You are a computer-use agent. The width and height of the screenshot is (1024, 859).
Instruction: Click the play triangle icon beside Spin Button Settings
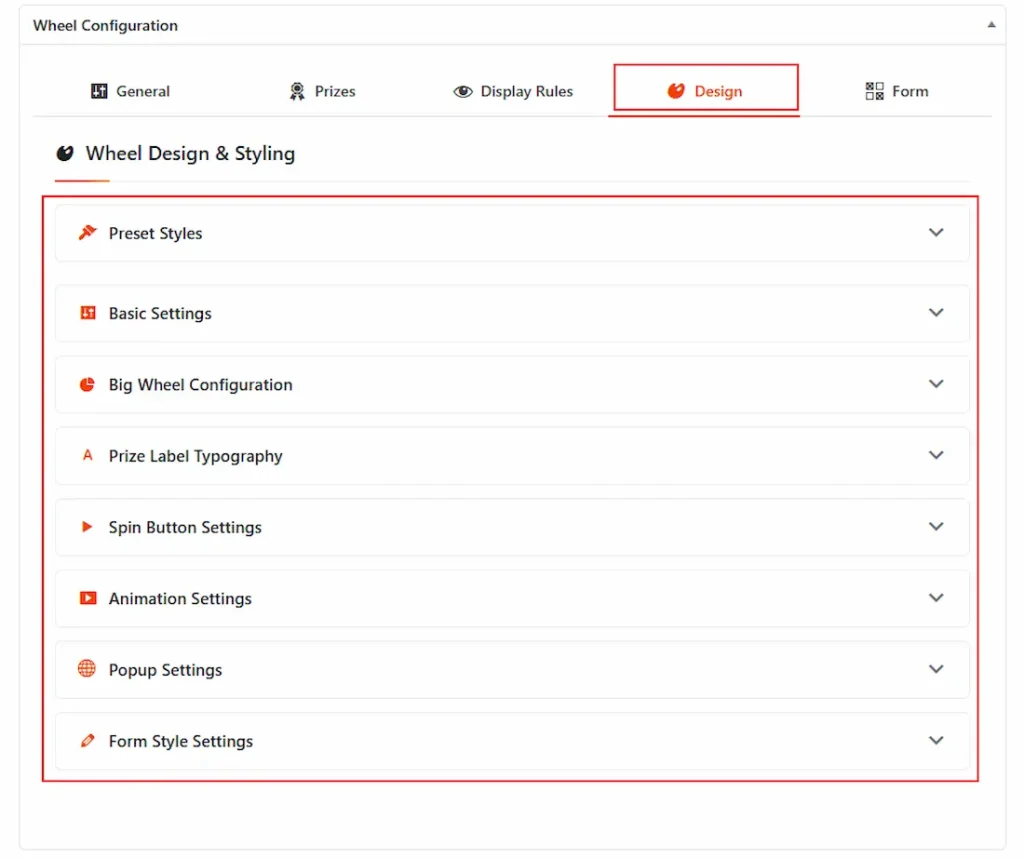point(88,526)
